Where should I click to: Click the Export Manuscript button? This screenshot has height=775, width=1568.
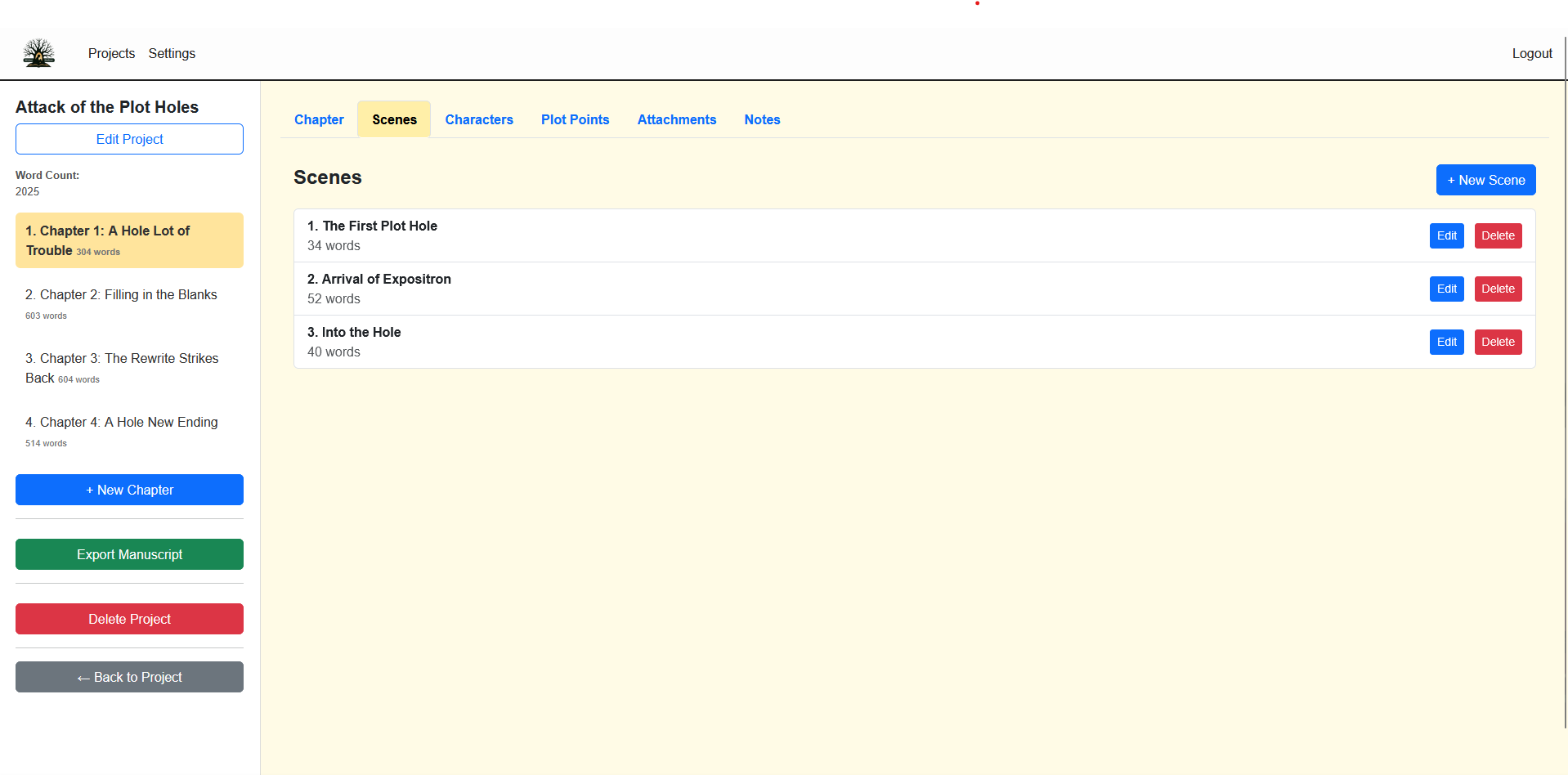129,554
